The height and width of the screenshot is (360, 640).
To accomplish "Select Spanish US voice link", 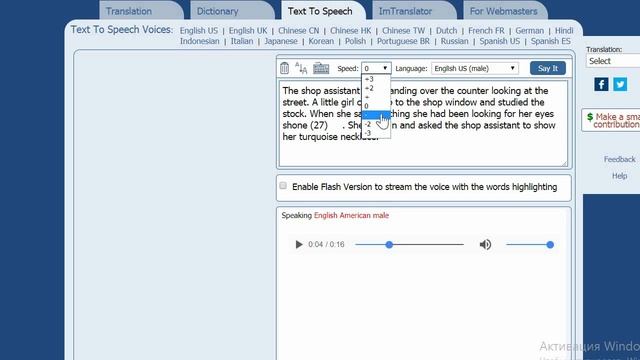I will pyautogui.click(x=500, y=41).
